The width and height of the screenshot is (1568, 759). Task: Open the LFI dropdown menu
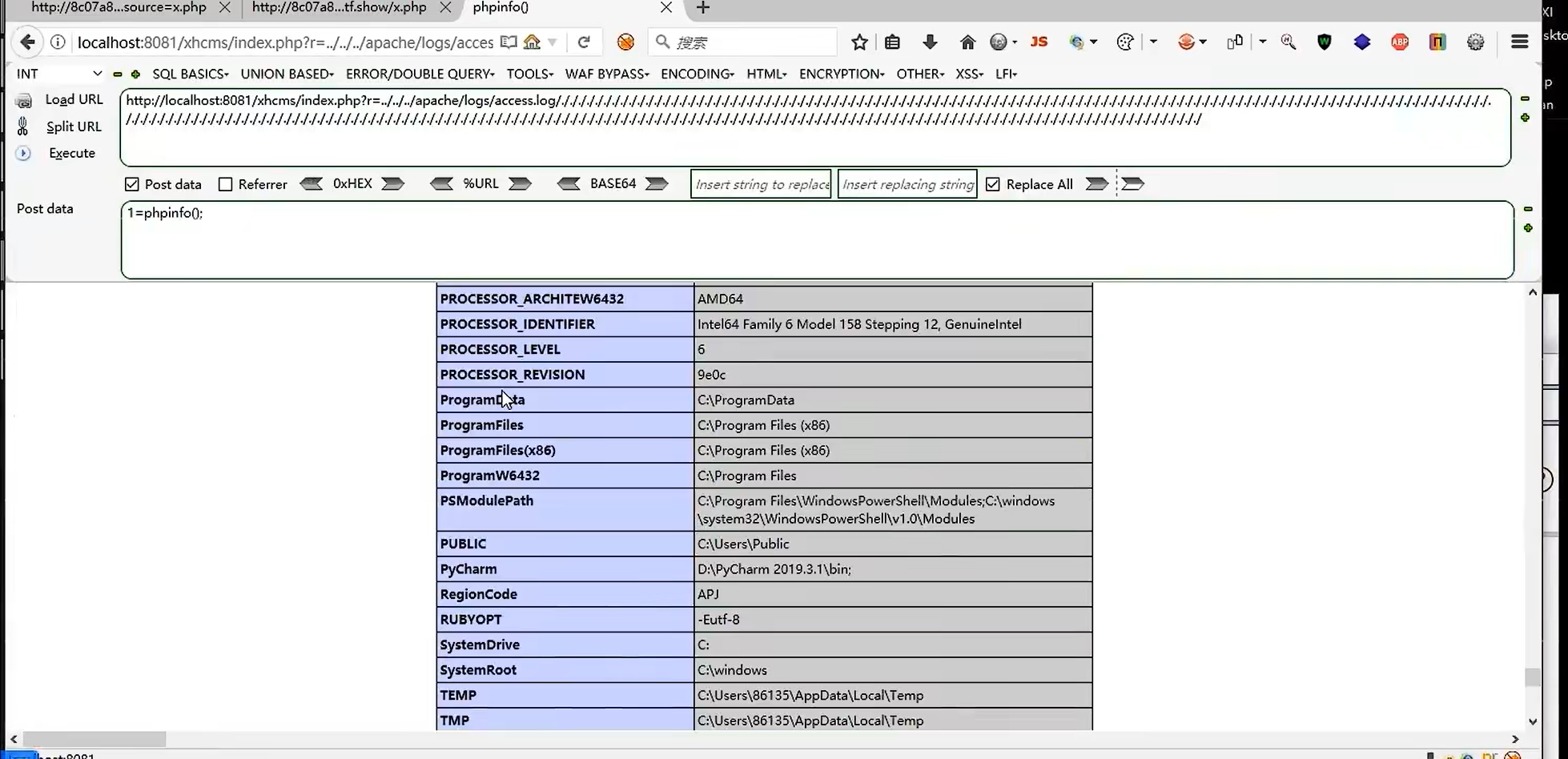point(1006,74)
